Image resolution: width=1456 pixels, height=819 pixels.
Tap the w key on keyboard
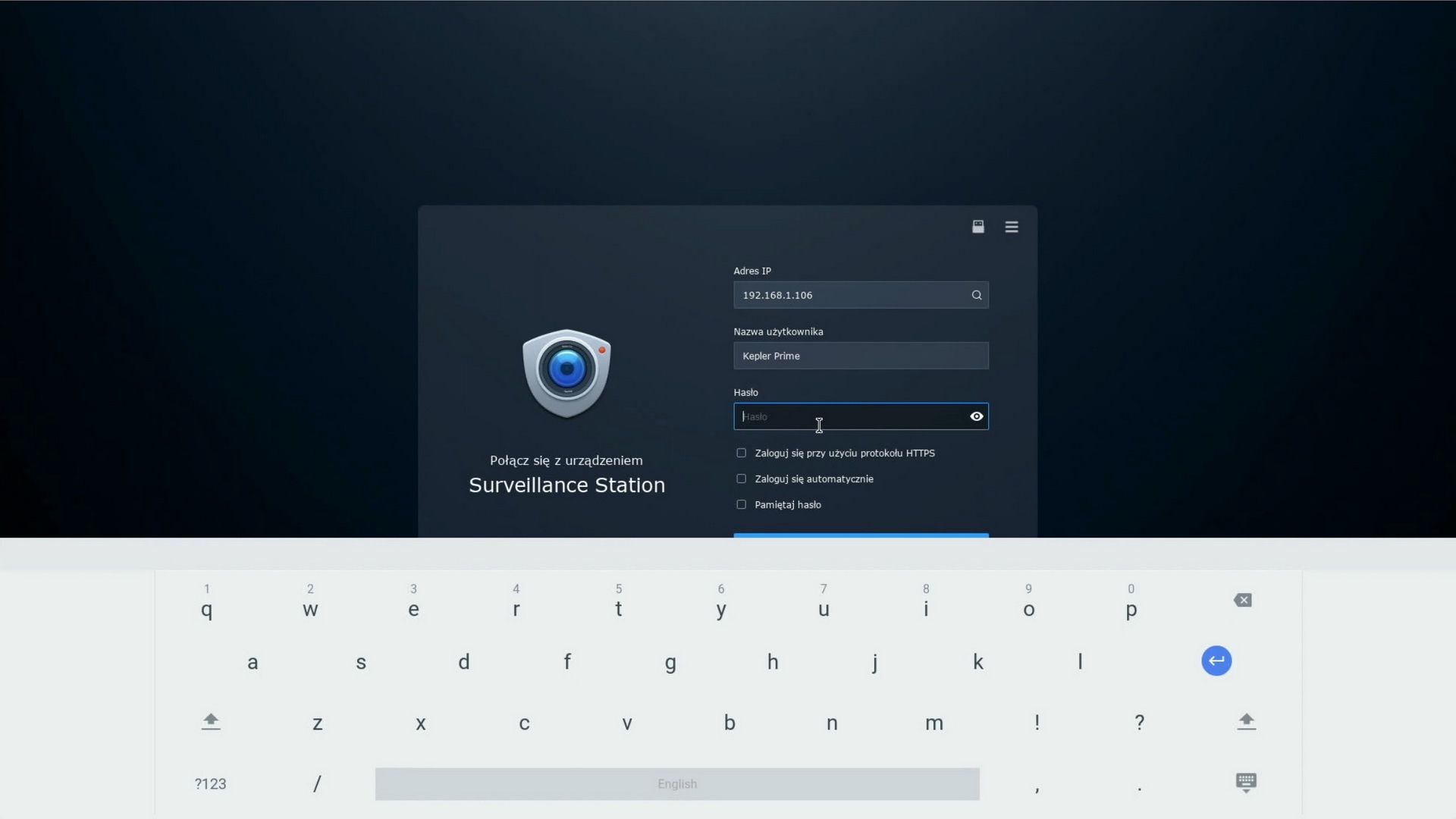(x=310, y=609)
